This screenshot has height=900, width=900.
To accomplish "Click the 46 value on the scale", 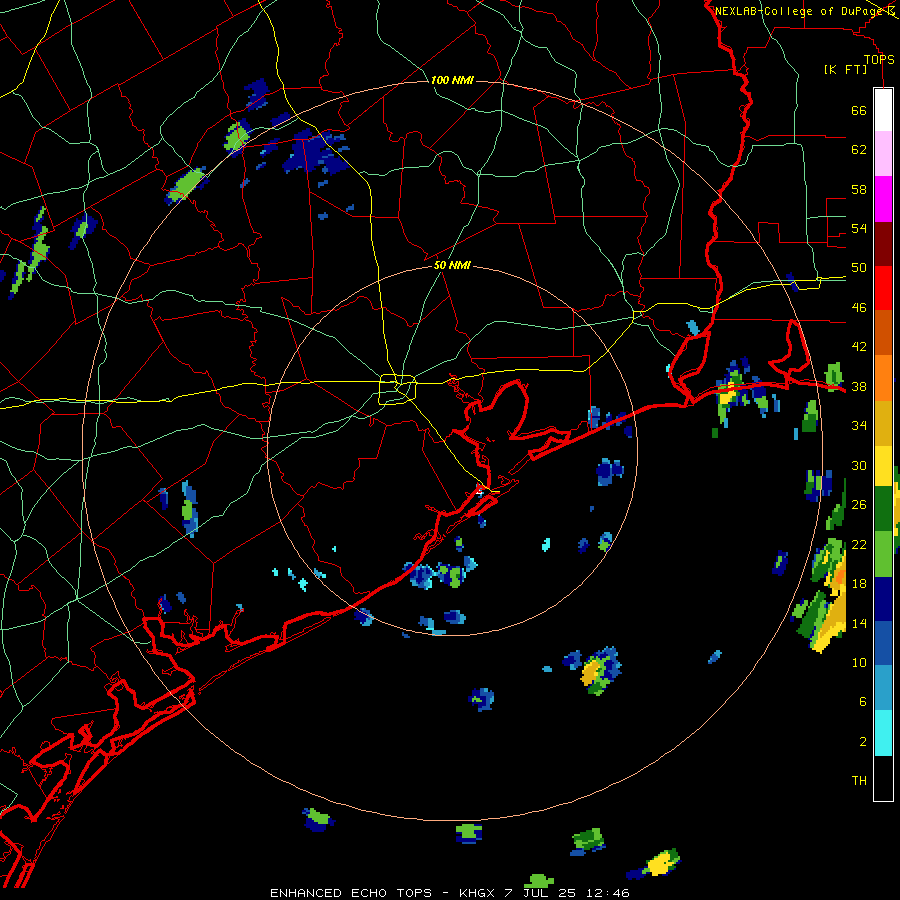I will click(x=859, y=308).
